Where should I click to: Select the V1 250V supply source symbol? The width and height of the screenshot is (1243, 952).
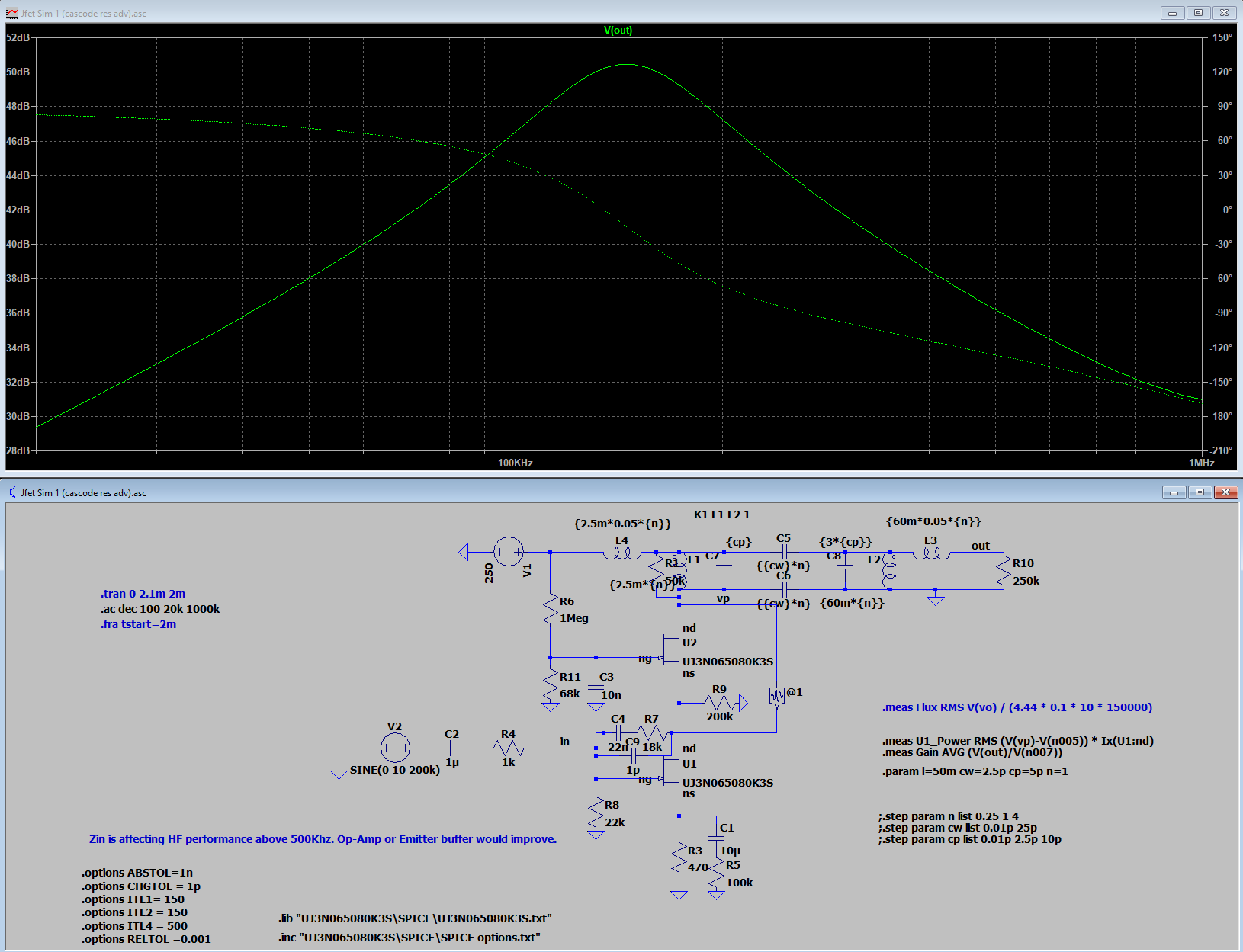coord(508,551)
